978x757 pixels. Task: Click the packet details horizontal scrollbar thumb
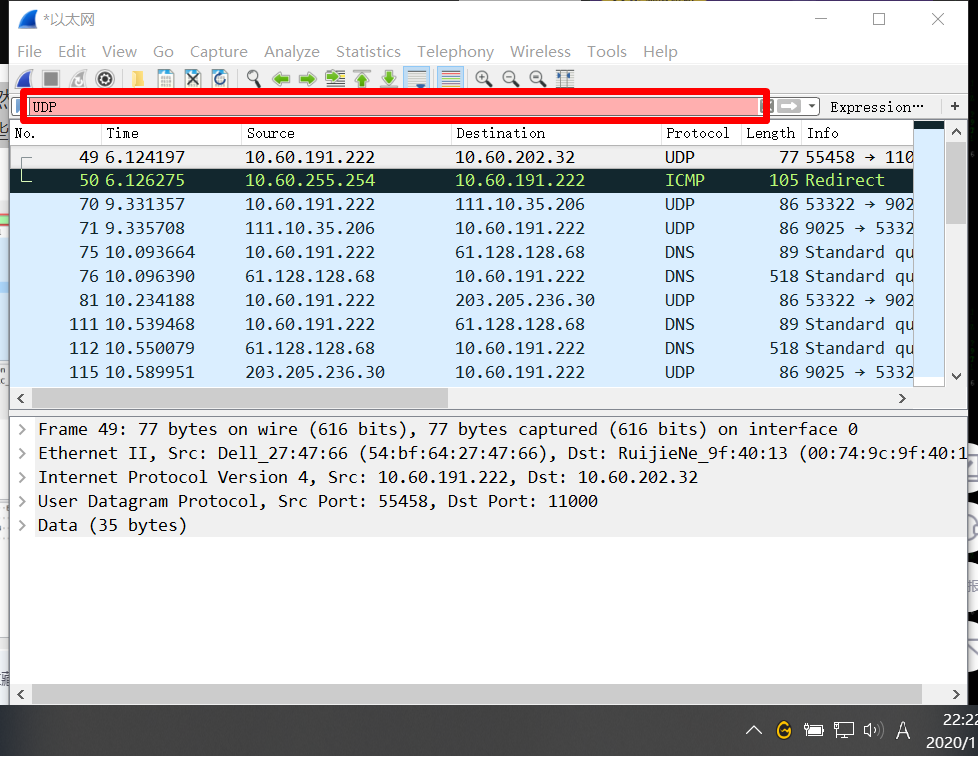(477, 693)
